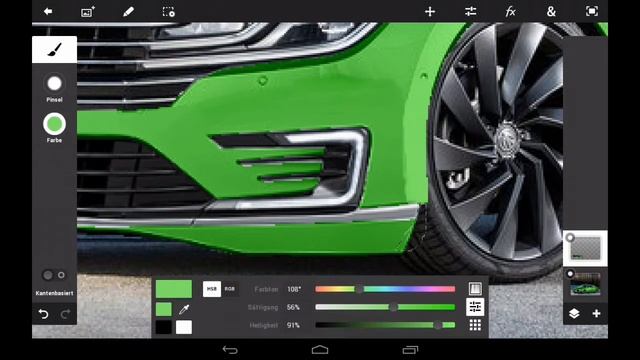Tap the Android home navigation button
The image size is (640, 360).
(x=320, y=350)
